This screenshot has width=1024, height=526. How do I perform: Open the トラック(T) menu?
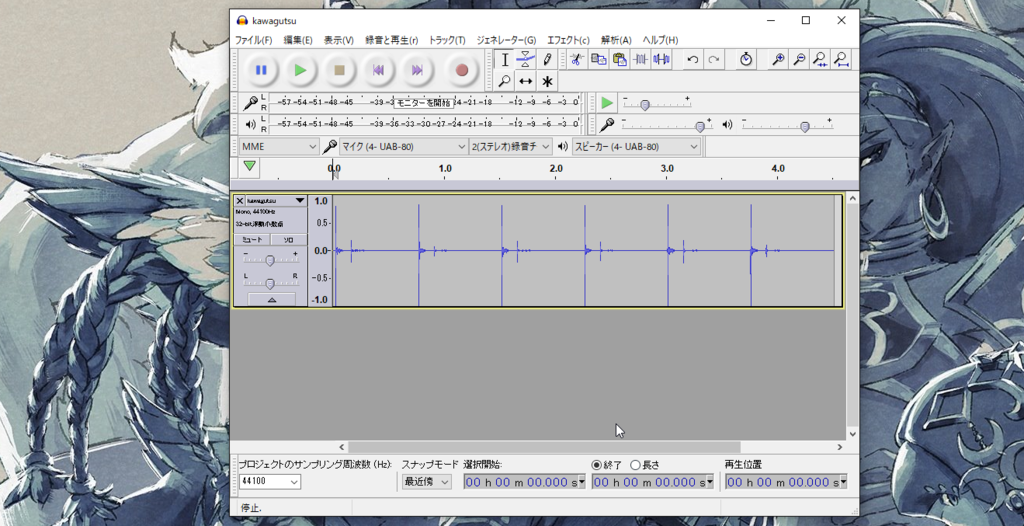[x=447, y=40]
